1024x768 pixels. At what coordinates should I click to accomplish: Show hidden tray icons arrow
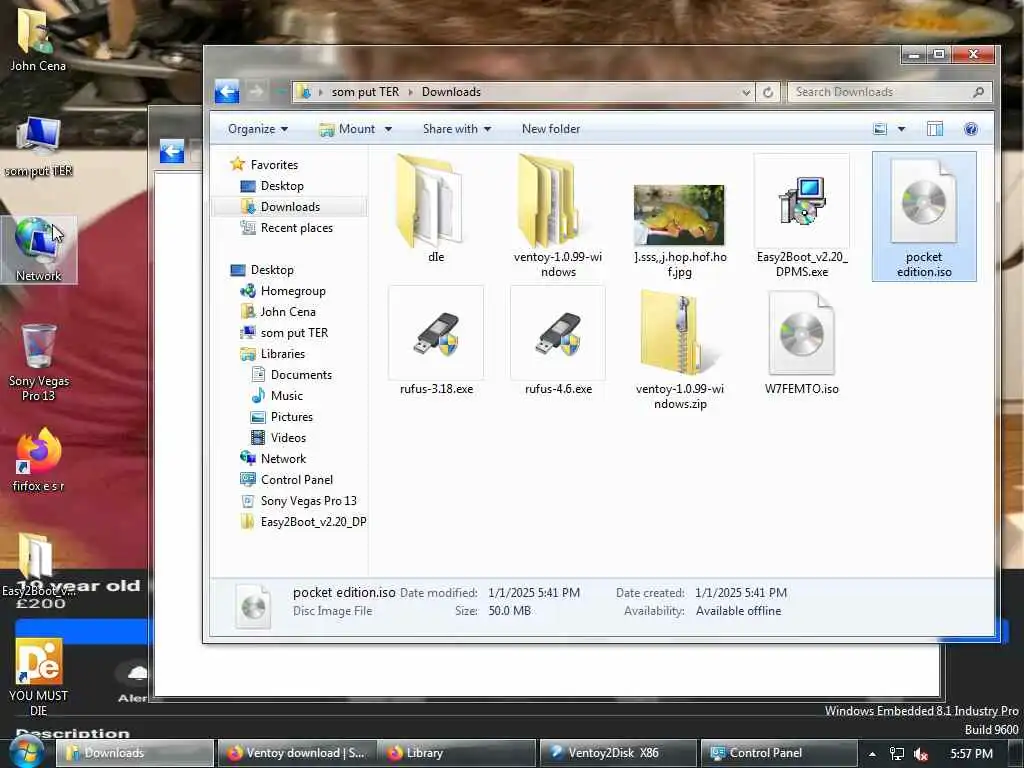[872, 754]
